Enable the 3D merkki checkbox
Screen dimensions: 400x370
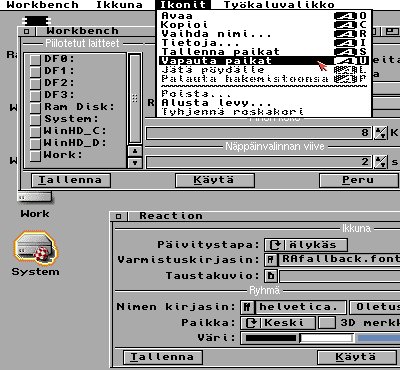[327, 323]
